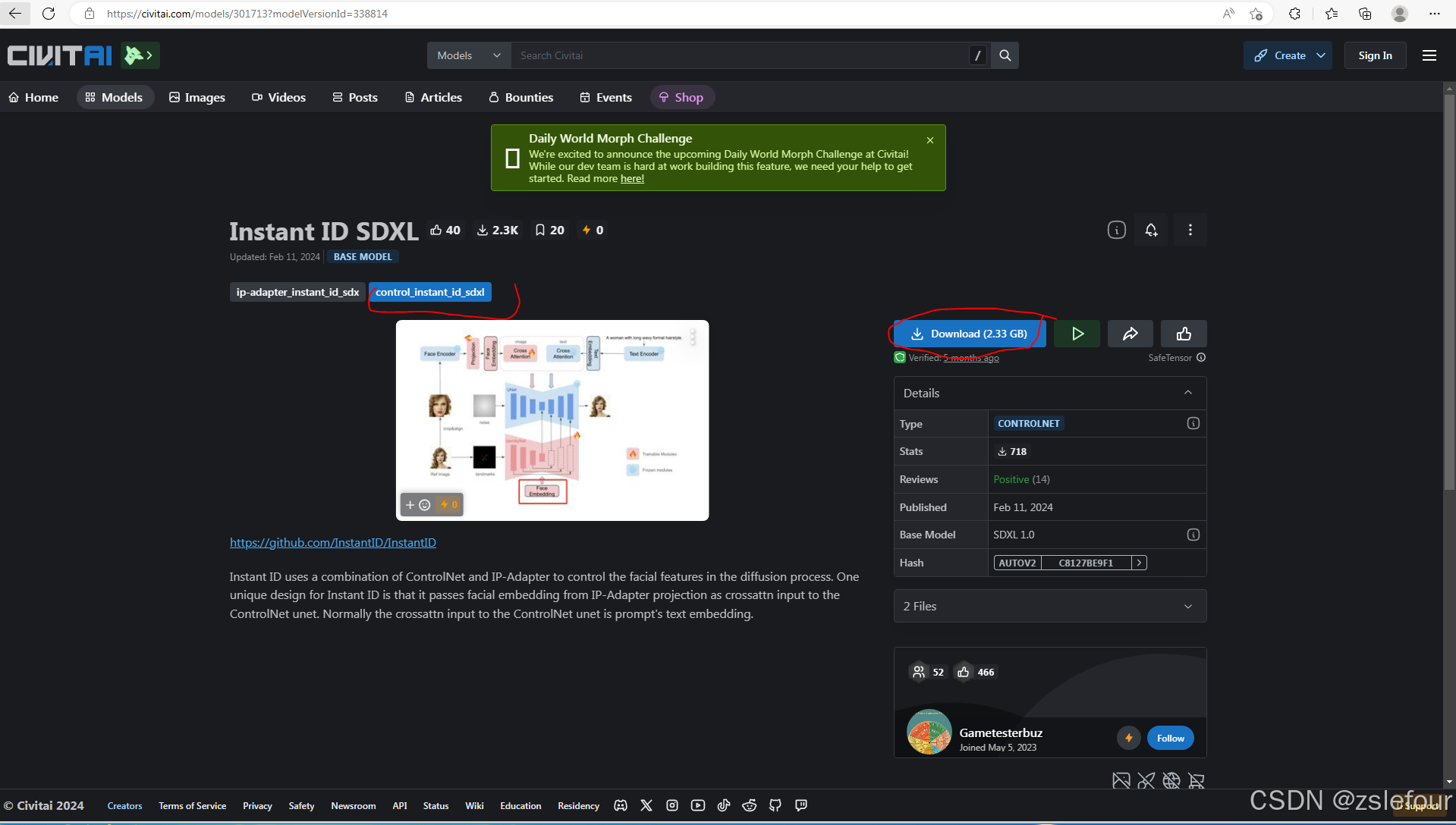Click Download (2.33 GB) button
Screen dimensions: 1456x825
pos(970,334)
